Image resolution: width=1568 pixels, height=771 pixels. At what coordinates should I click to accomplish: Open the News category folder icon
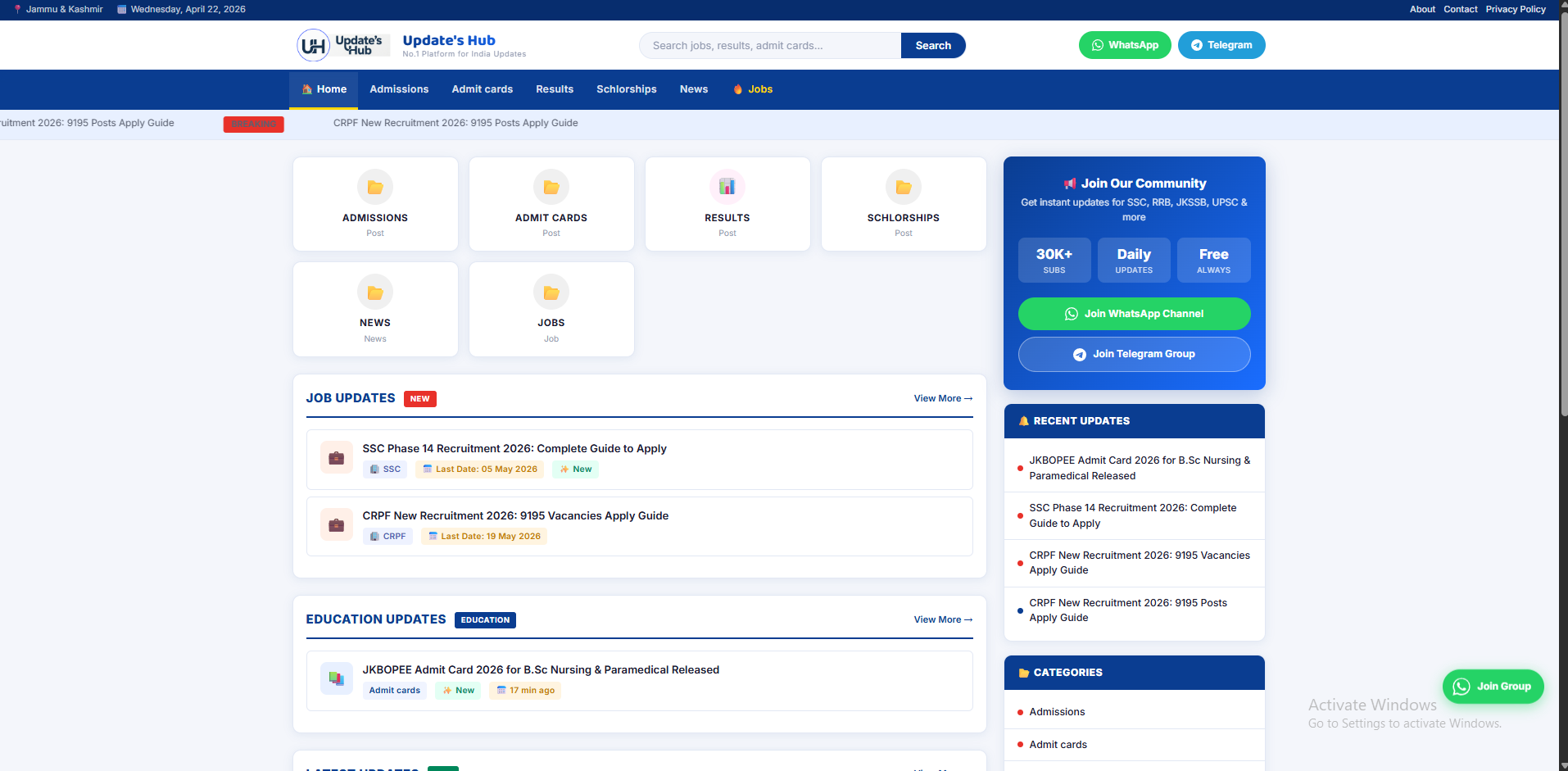click(x=375, y=293)
